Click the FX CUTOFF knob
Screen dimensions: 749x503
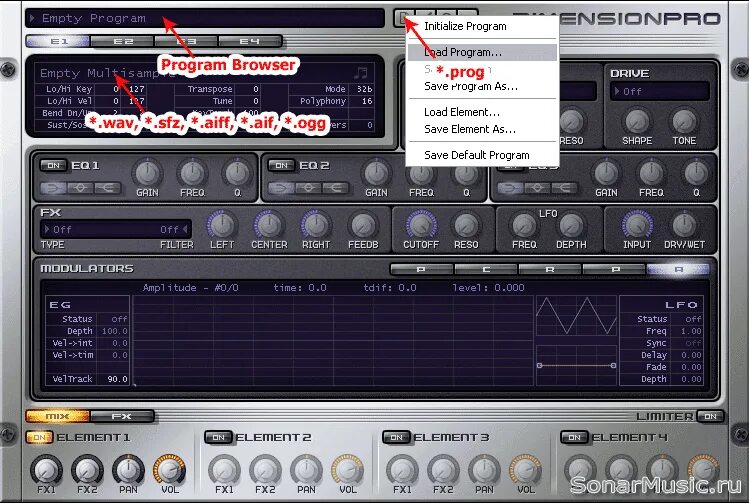[x=421, y=225]
